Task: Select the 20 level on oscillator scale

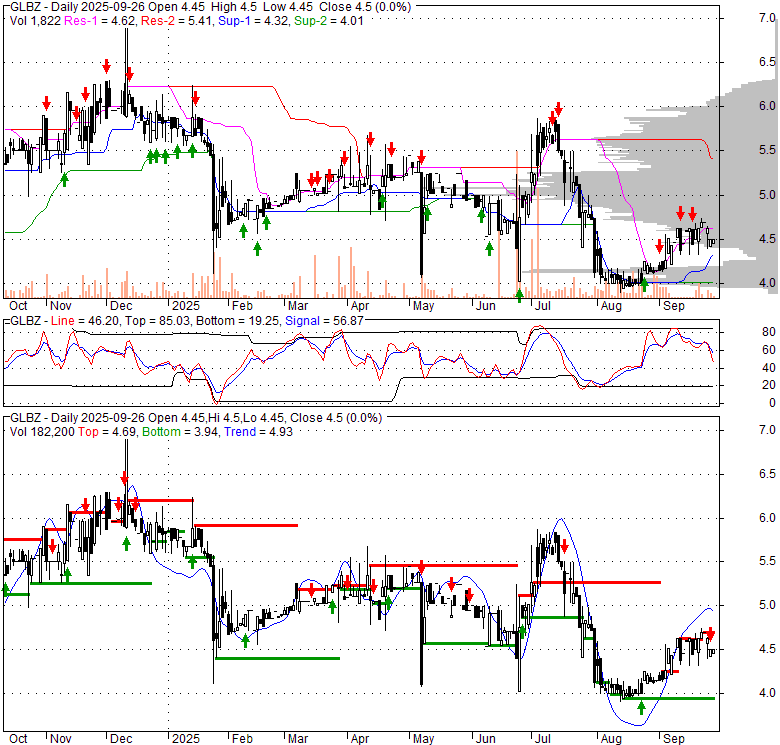Action: (x=769, y=385)
